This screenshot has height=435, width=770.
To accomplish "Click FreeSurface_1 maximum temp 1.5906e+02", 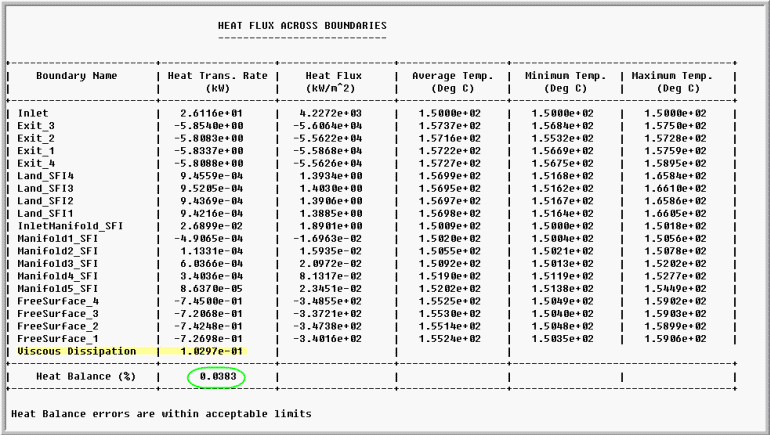I will [x=675, y=339].
